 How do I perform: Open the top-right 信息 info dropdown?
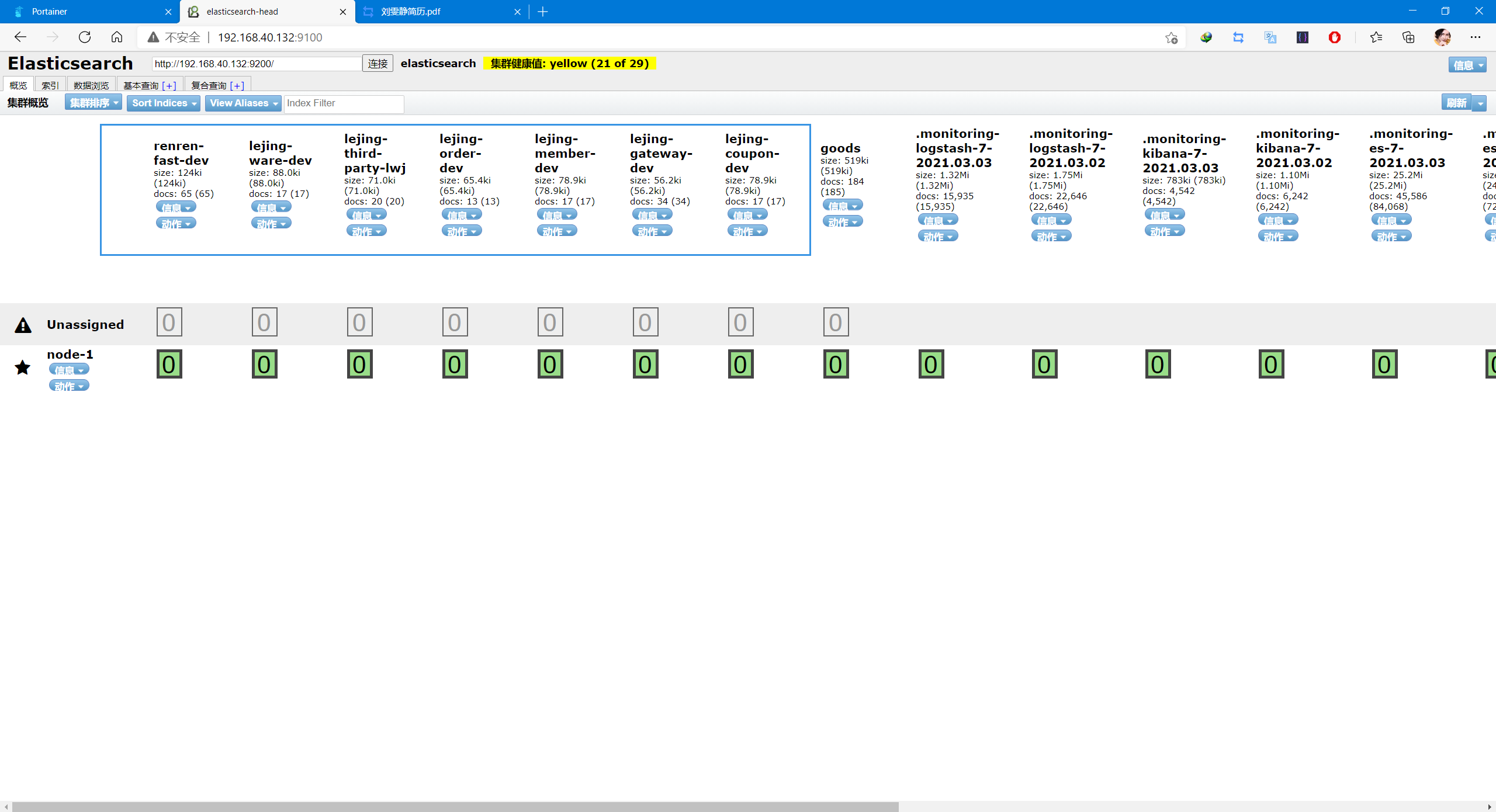tap(1467, 65)
